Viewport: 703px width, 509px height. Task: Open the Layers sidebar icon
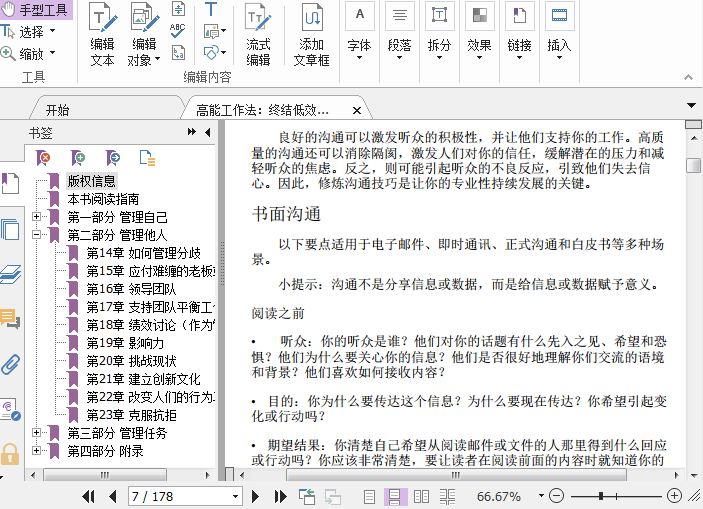pos(10,274)
